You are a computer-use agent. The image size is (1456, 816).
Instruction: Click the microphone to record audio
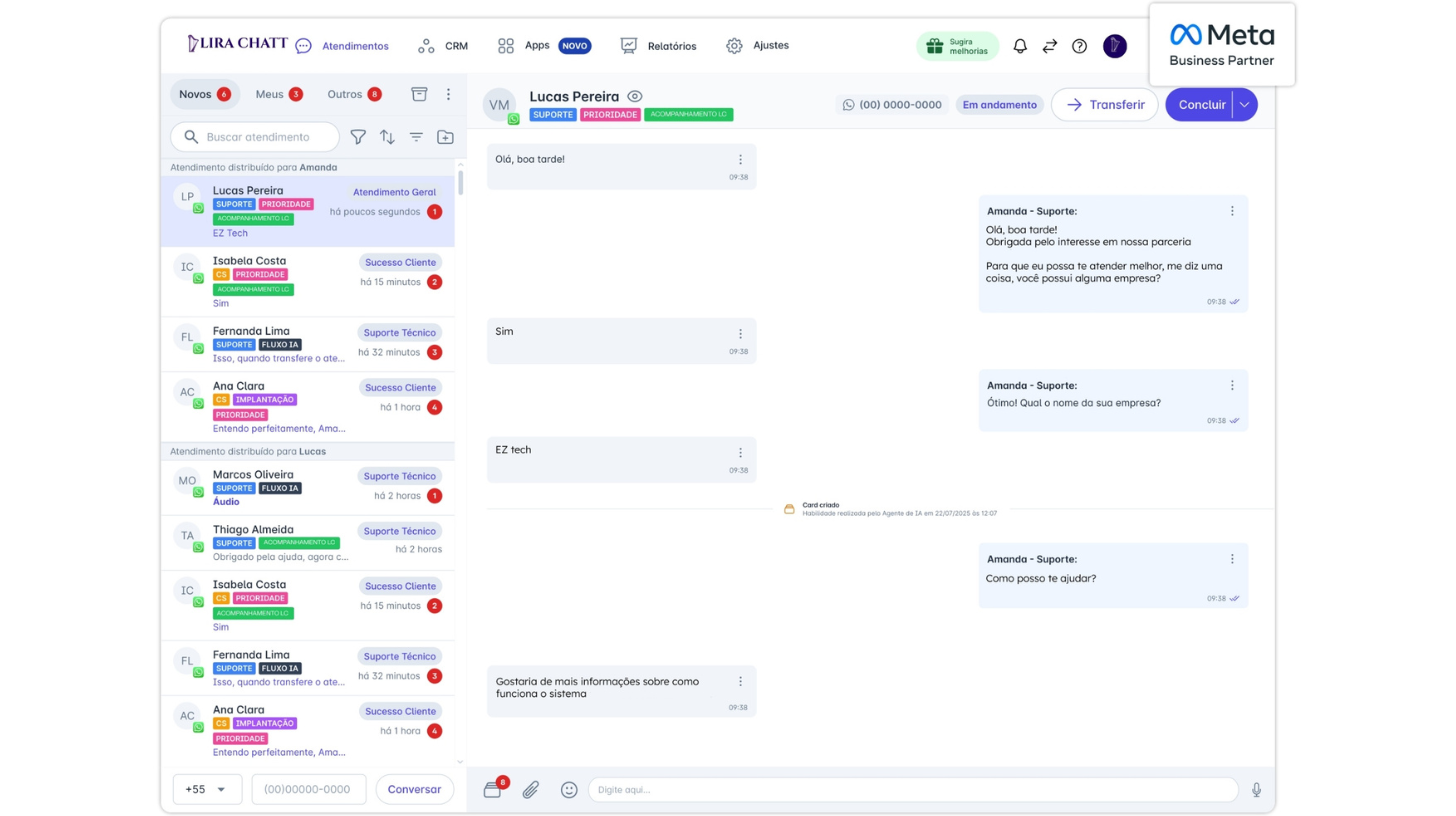point(1256,790)
